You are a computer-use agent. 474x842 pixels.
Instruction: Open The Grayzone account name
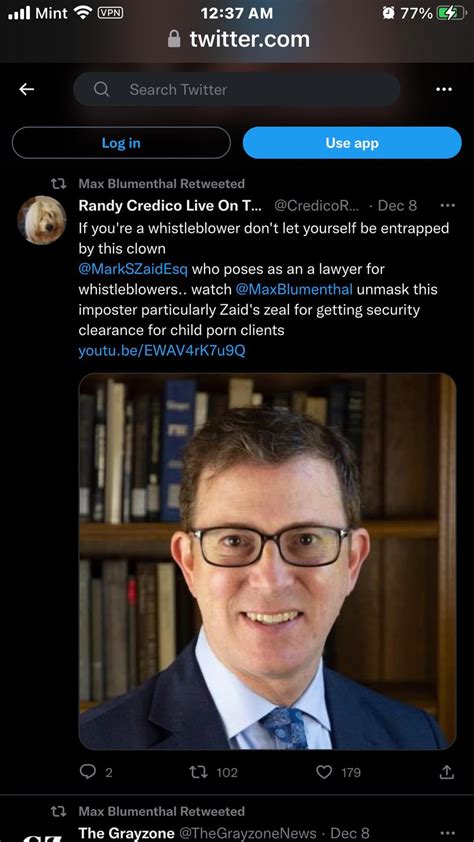pos(127,833)
